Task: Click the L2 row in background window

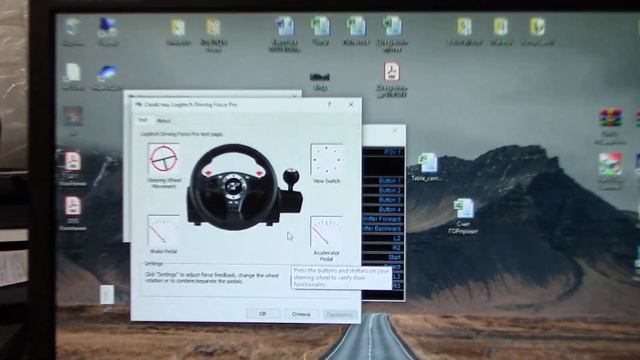Action: tap(383, 238)
